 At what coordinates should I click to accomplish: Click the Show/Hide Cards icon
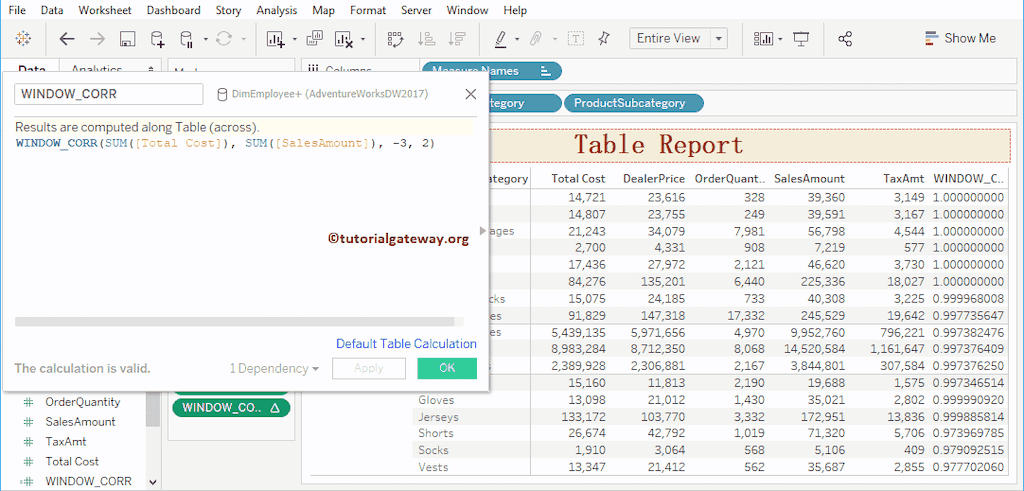click(x=763, y=39)
